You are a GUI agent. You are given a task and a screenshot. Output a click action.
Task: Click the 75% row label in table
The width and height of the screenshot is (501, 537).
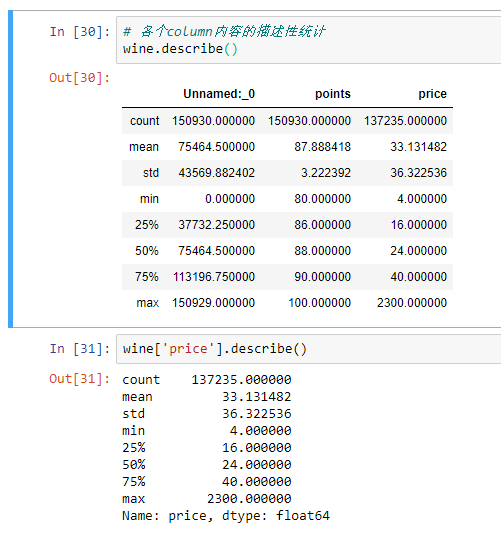point(147,277)
